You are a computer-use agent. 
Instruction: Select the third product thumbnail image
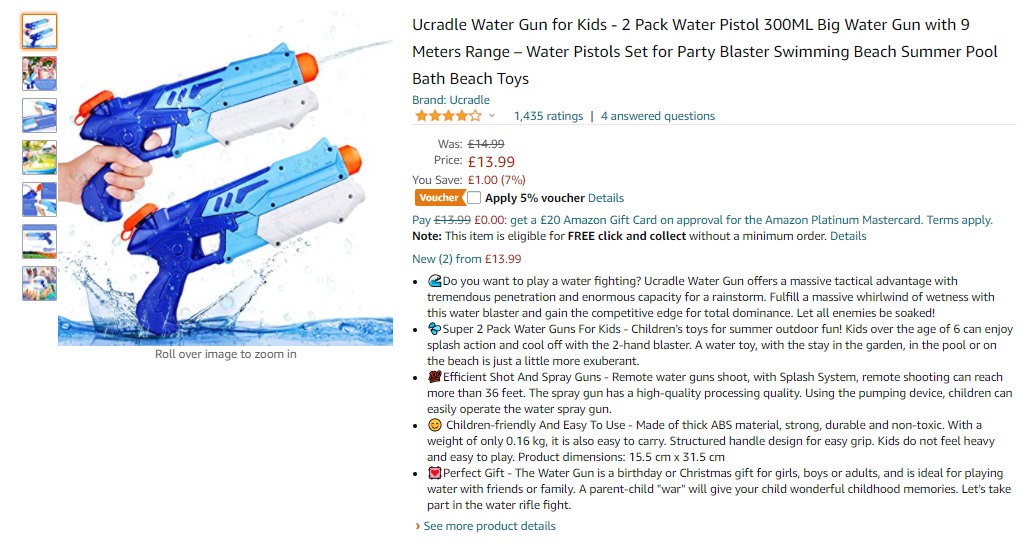(39, 116)
